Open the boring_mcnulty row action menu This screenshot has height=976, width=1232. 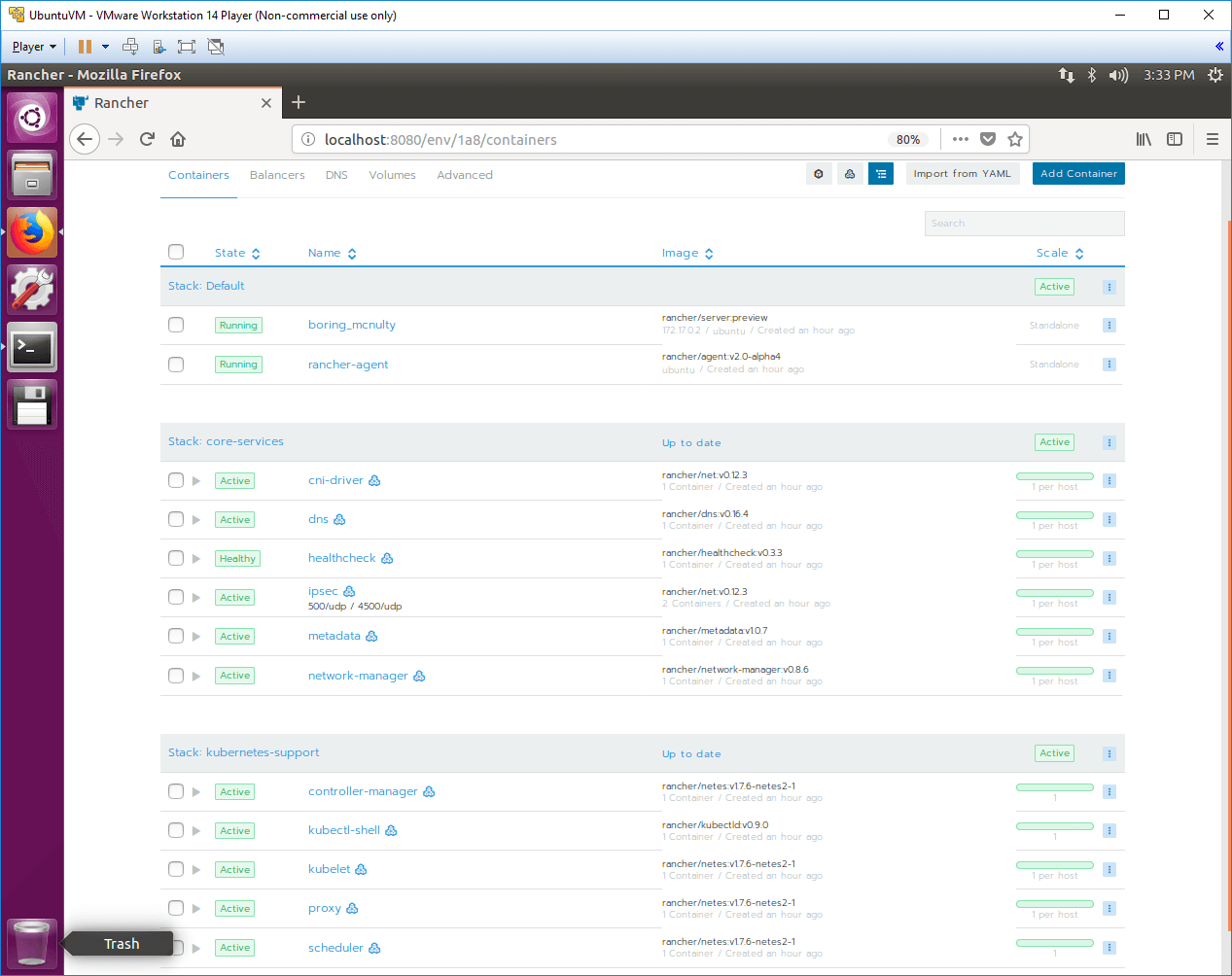1109,326
